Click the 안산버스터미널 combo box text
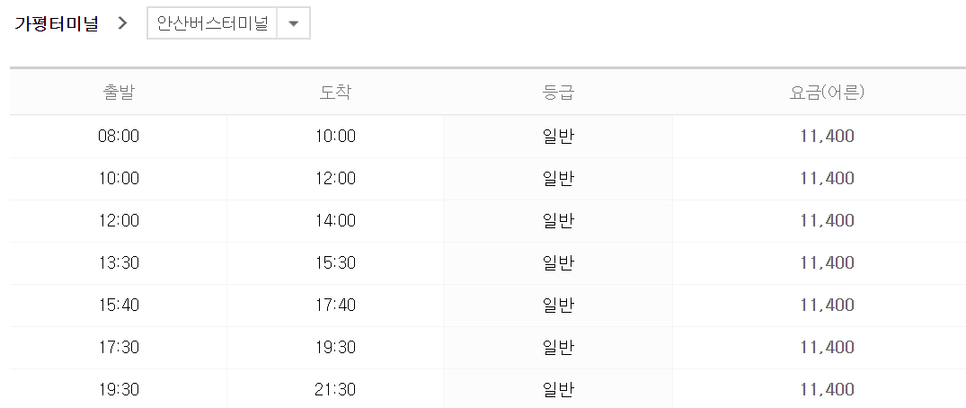The image size is (966, 408). click(213, 24)
